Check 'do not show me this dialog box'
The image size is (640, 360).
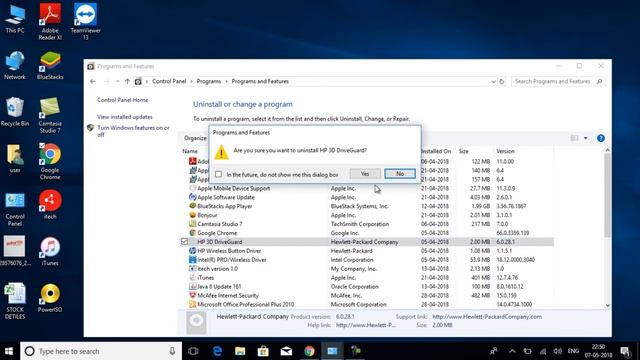tap(219, 174)
